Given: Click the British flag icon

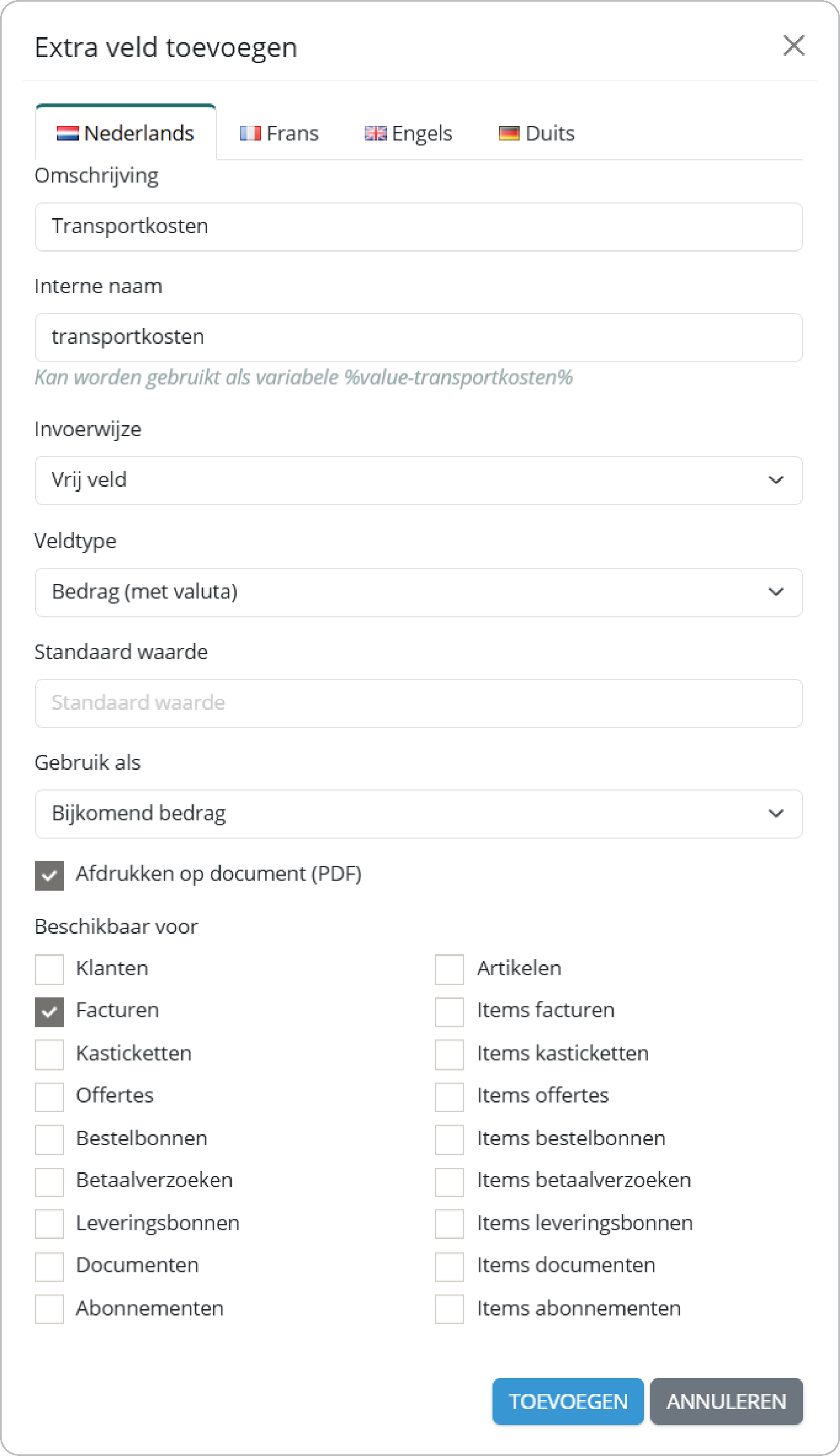Looking at the screenshot, I should (375, 134).
